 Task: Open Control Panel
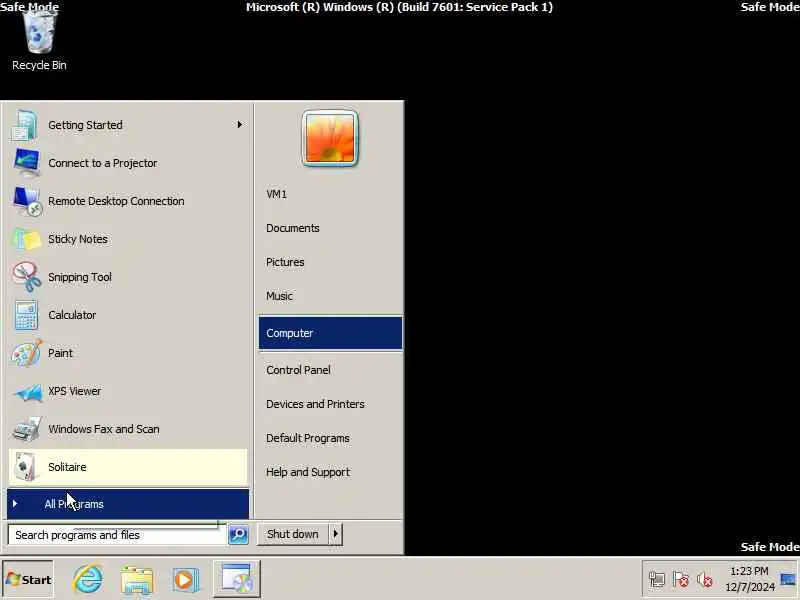(x=298, y=370)
